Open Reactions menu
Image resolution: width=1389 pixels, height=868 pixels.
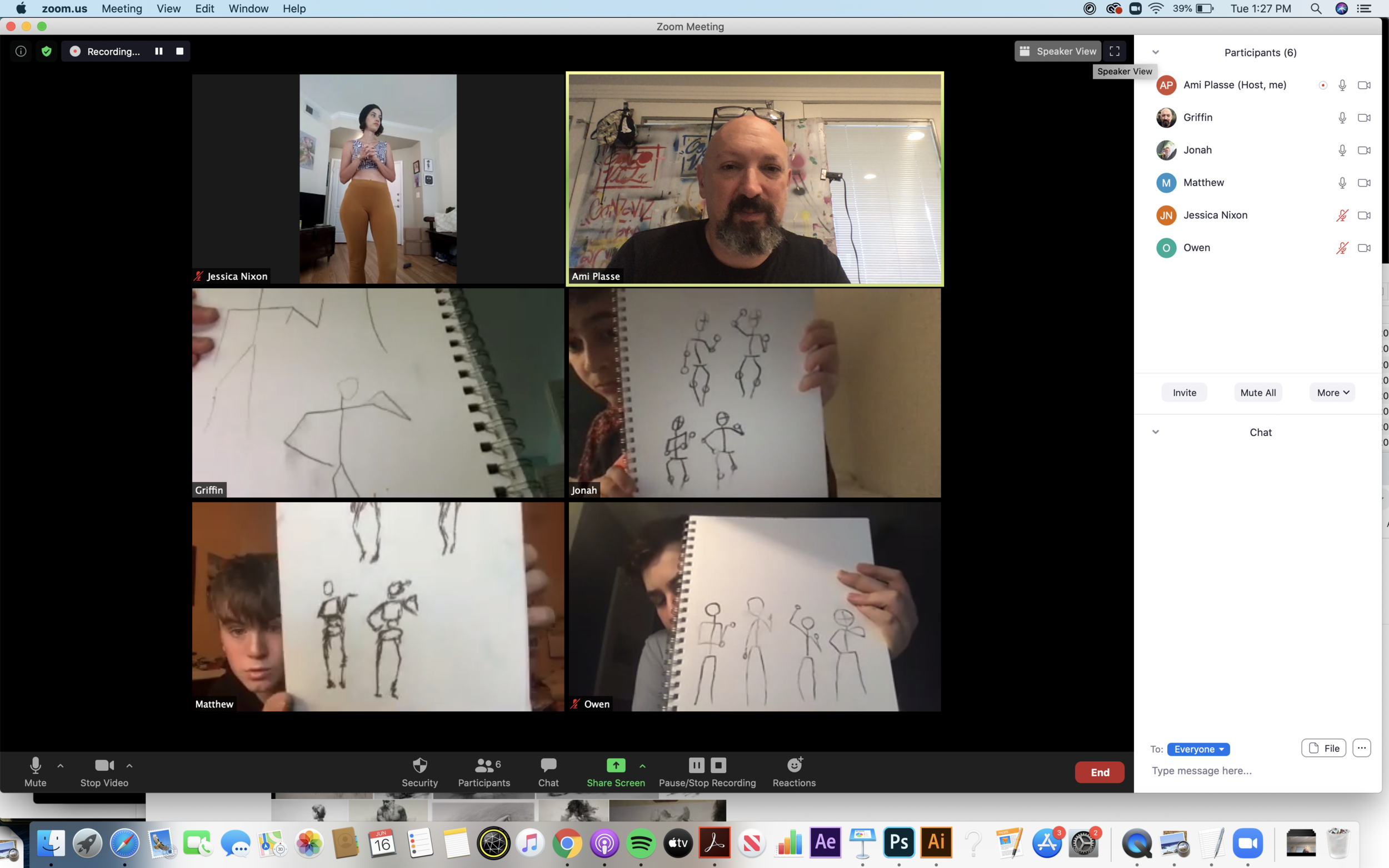click(x=794, y=771)
